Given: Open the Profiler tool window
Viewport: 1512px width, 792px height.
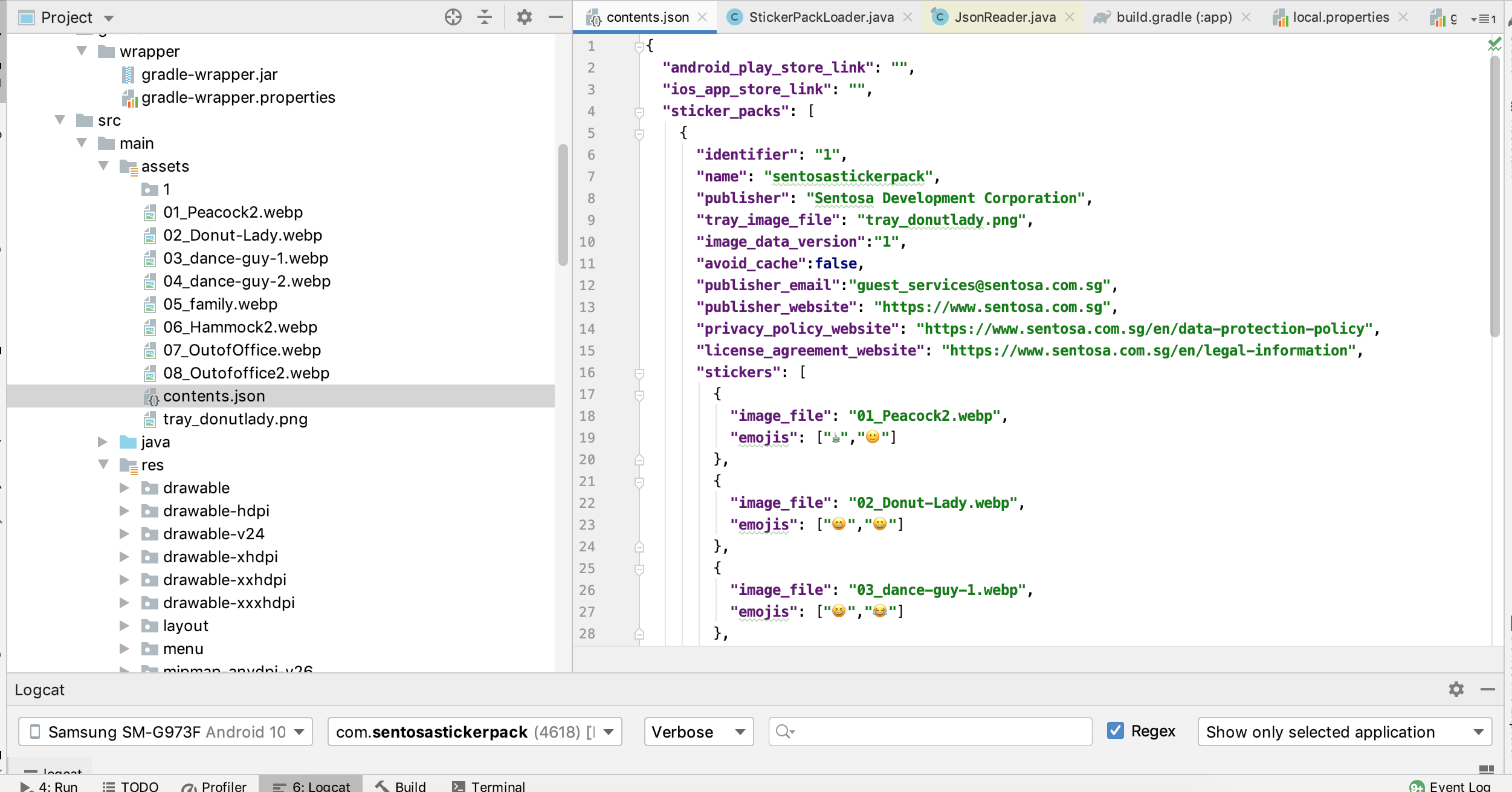Looking at the screenshot, I should [214, 785].
